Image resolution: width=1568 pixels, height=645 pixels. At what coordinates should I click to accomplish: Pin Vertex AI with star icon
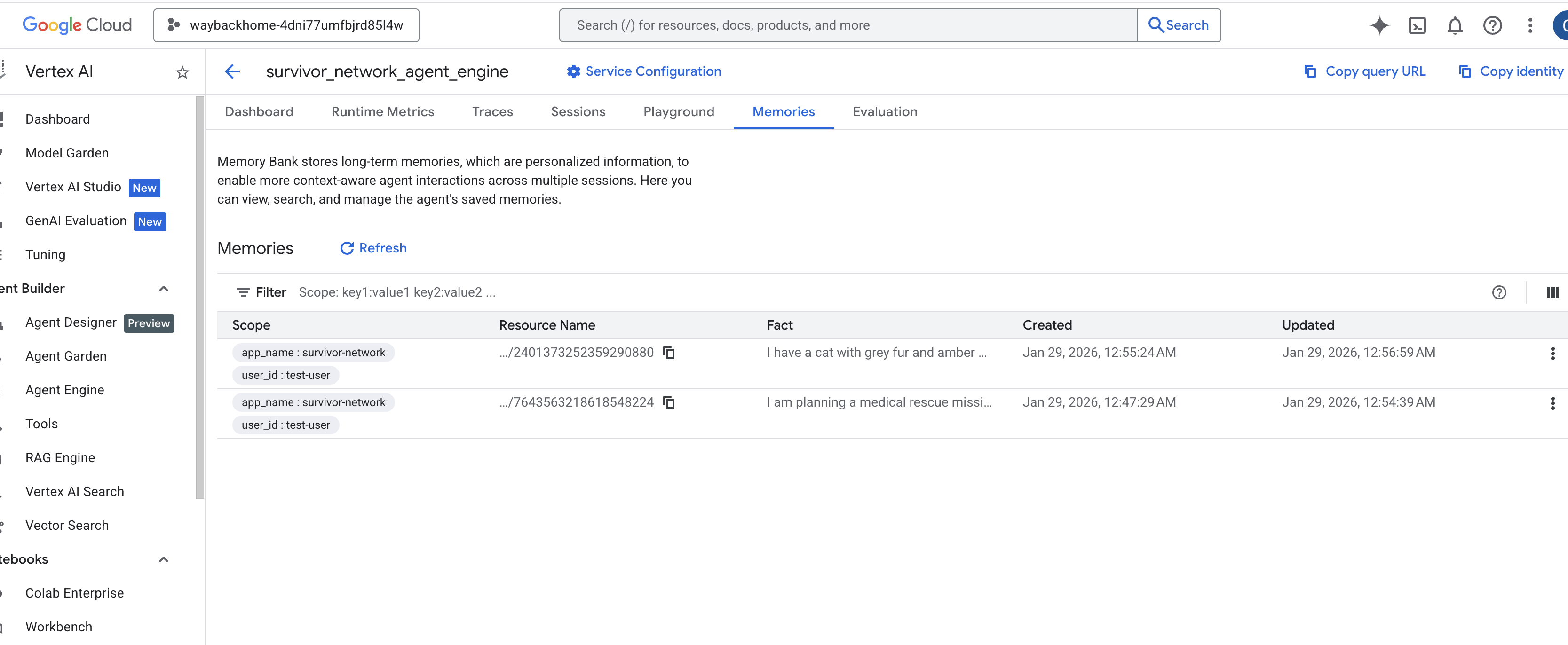(x=182, y=72)
